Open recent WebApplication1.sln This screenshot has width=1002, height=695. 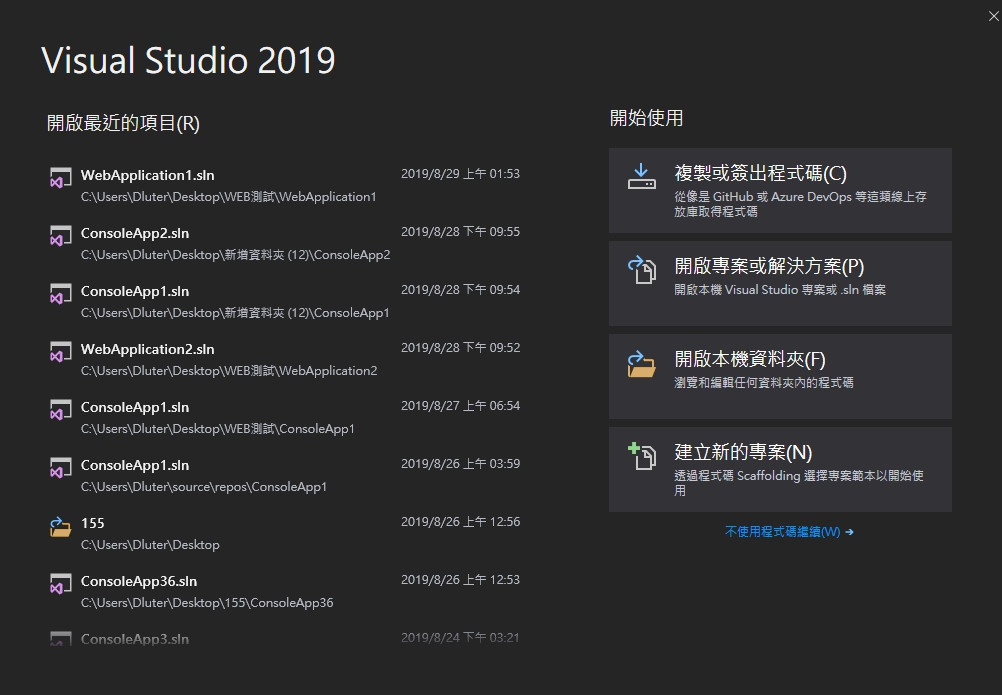284,185
